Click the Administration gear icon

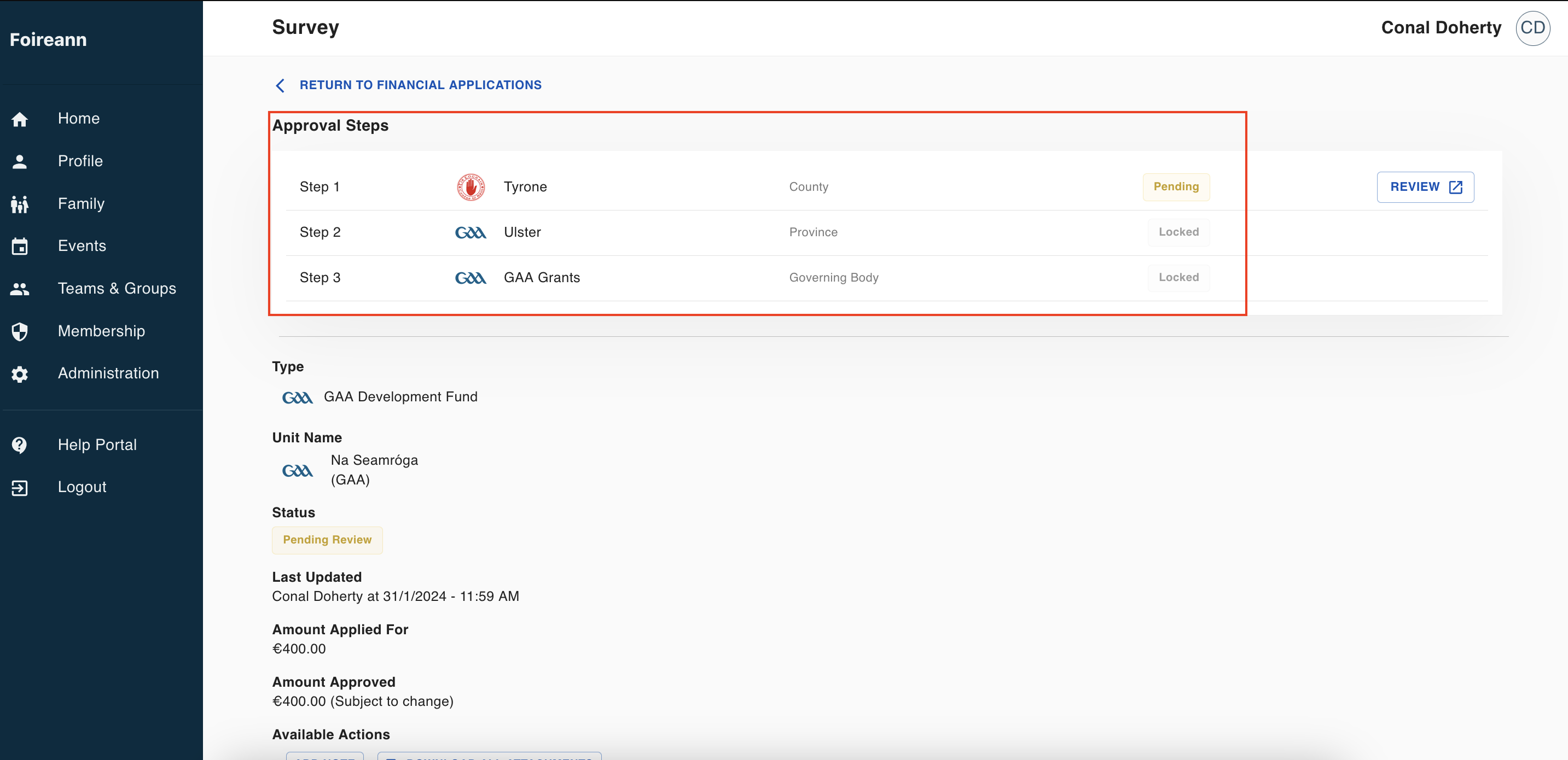tap(20, 373)
